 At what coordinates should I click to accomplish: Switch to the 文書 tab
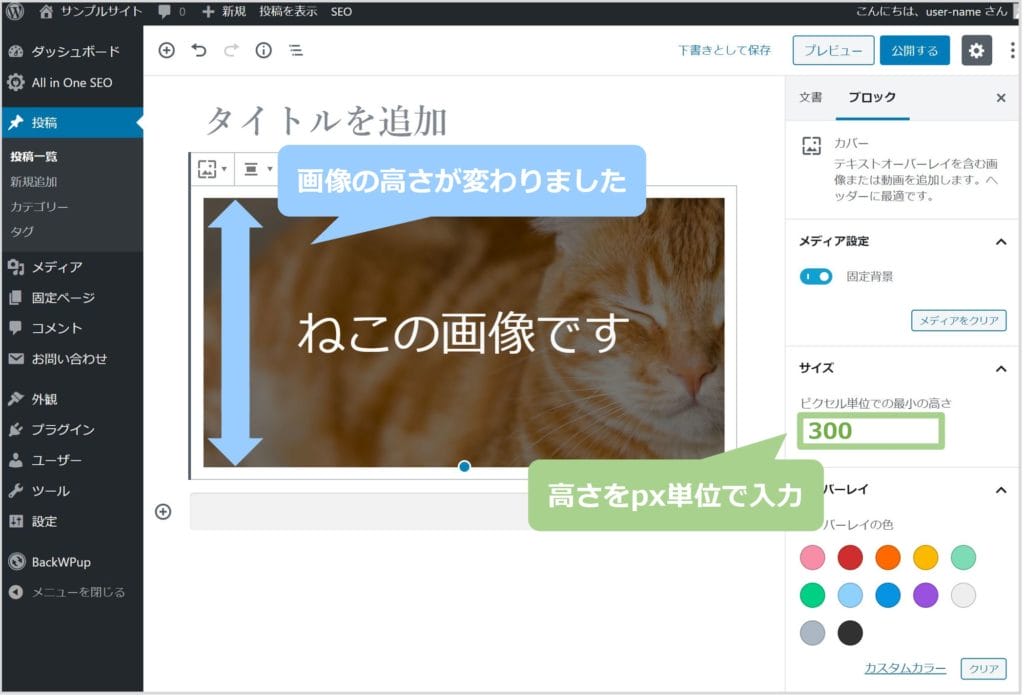coord(810,98)
